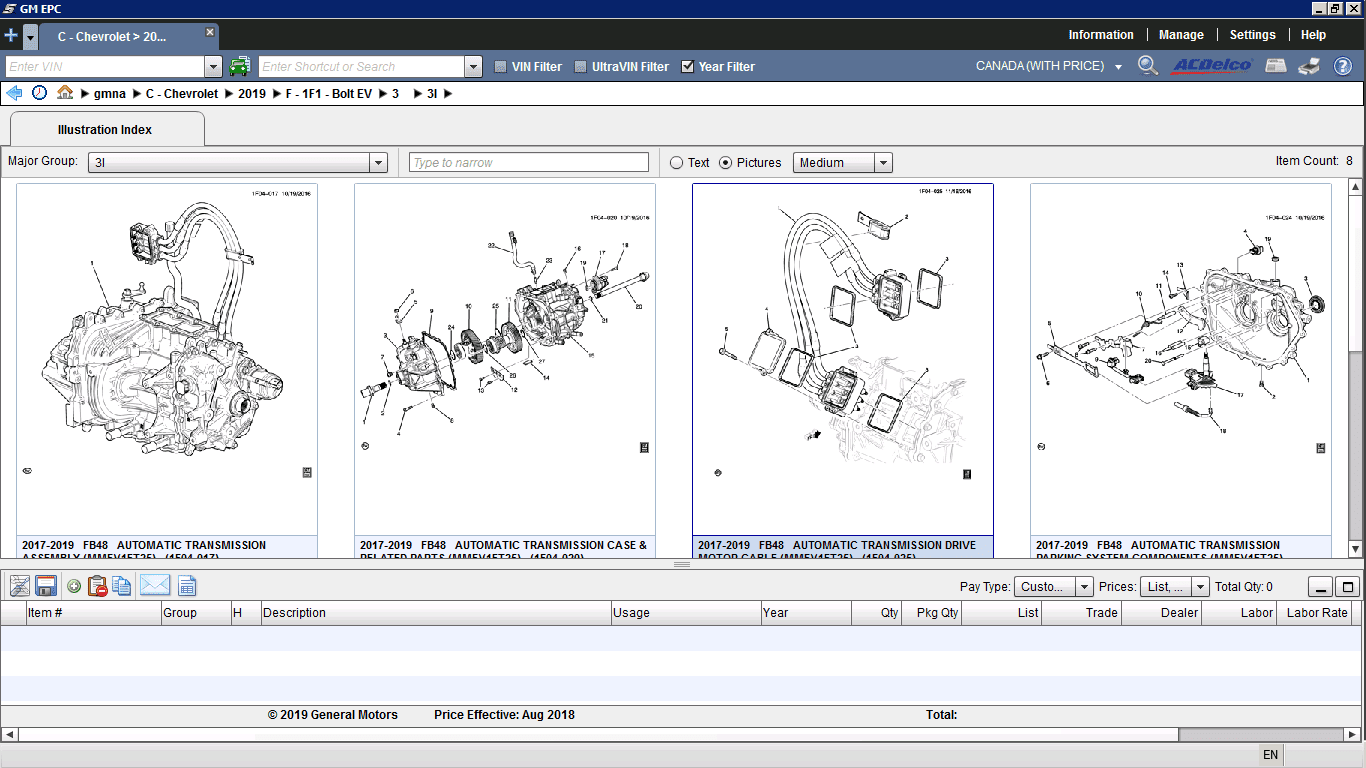
Task: Open the Settings menu
Action: [1252, 35]
